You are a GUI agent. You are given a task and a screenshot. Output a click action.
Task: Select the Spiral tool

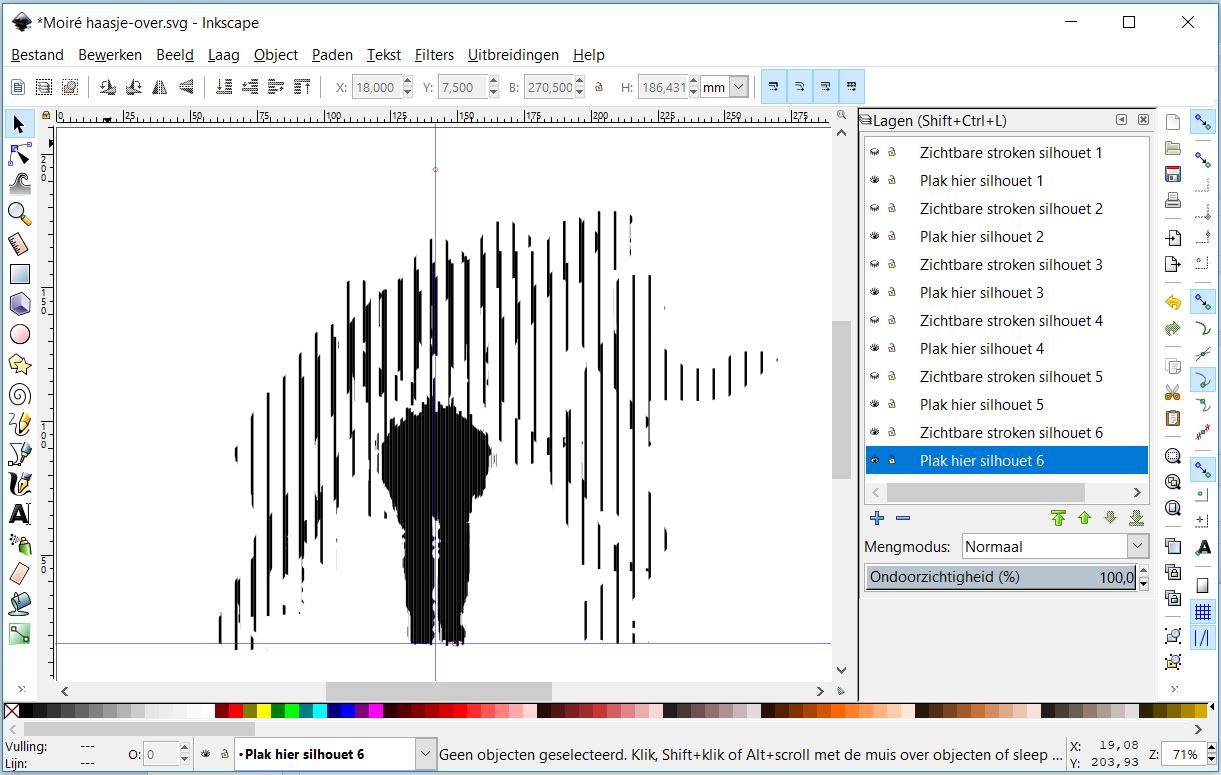(19, 393)
